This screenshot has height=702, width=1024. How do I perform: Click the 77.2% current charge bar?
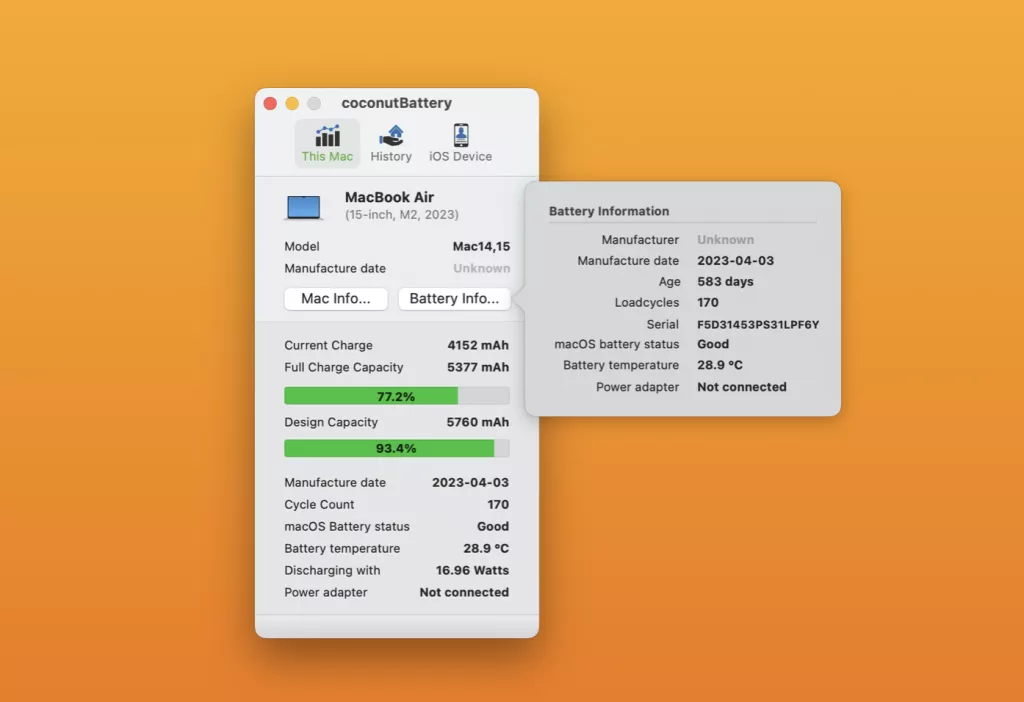click(396, 396)
